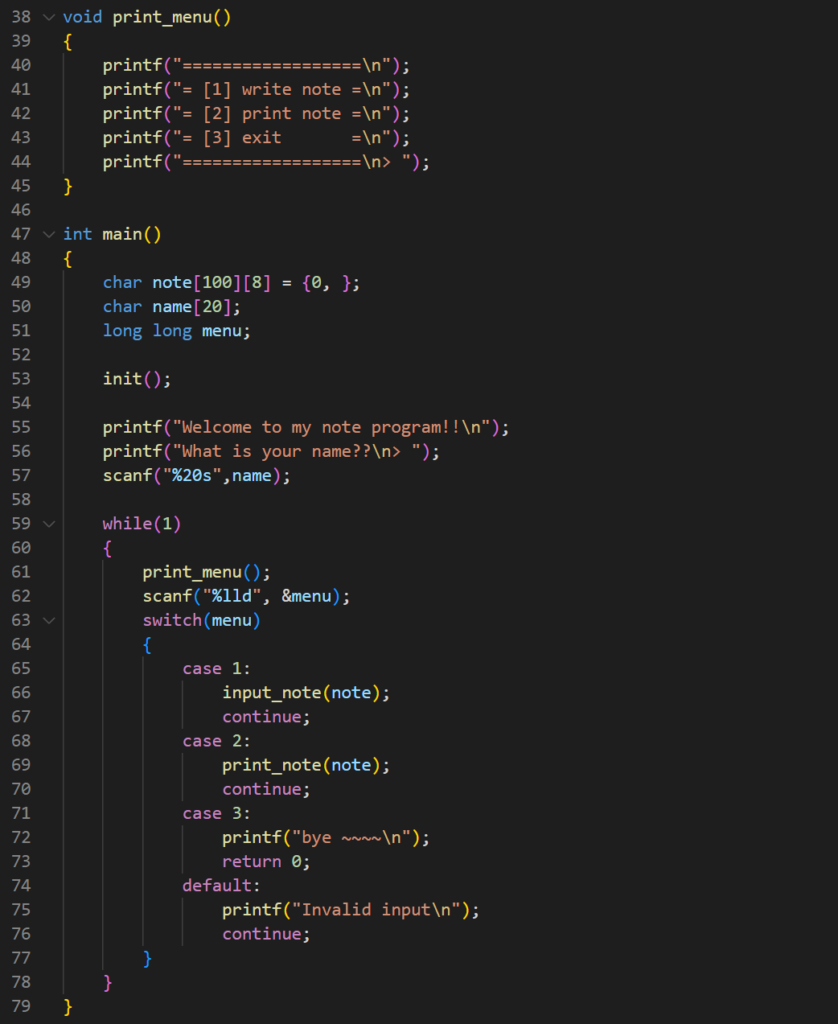This screenshot has width=838, height=1024.
Task: Click the 'char name[20];' declaration
Action: tap(171, 306)
